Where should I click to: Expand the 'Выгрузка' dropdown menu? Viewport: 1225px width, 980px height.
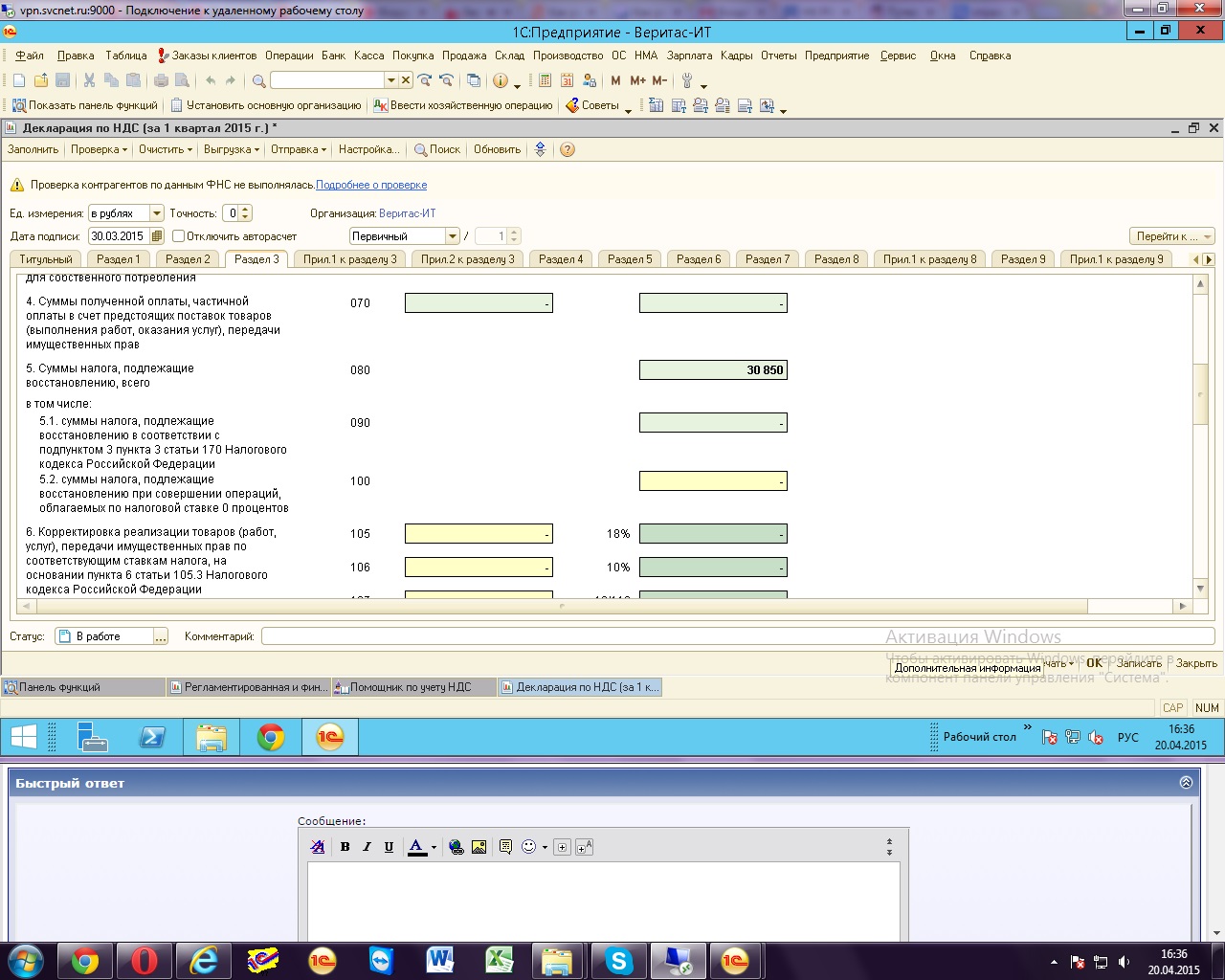(x=232, y=149)
